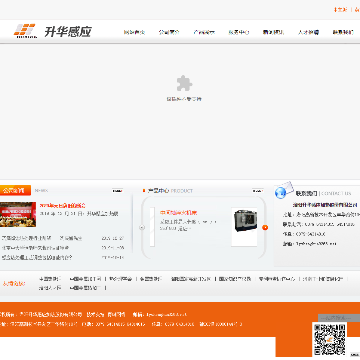Click the conference photo news thumbnail
This screenshot has width=360, height=360.
18,214
